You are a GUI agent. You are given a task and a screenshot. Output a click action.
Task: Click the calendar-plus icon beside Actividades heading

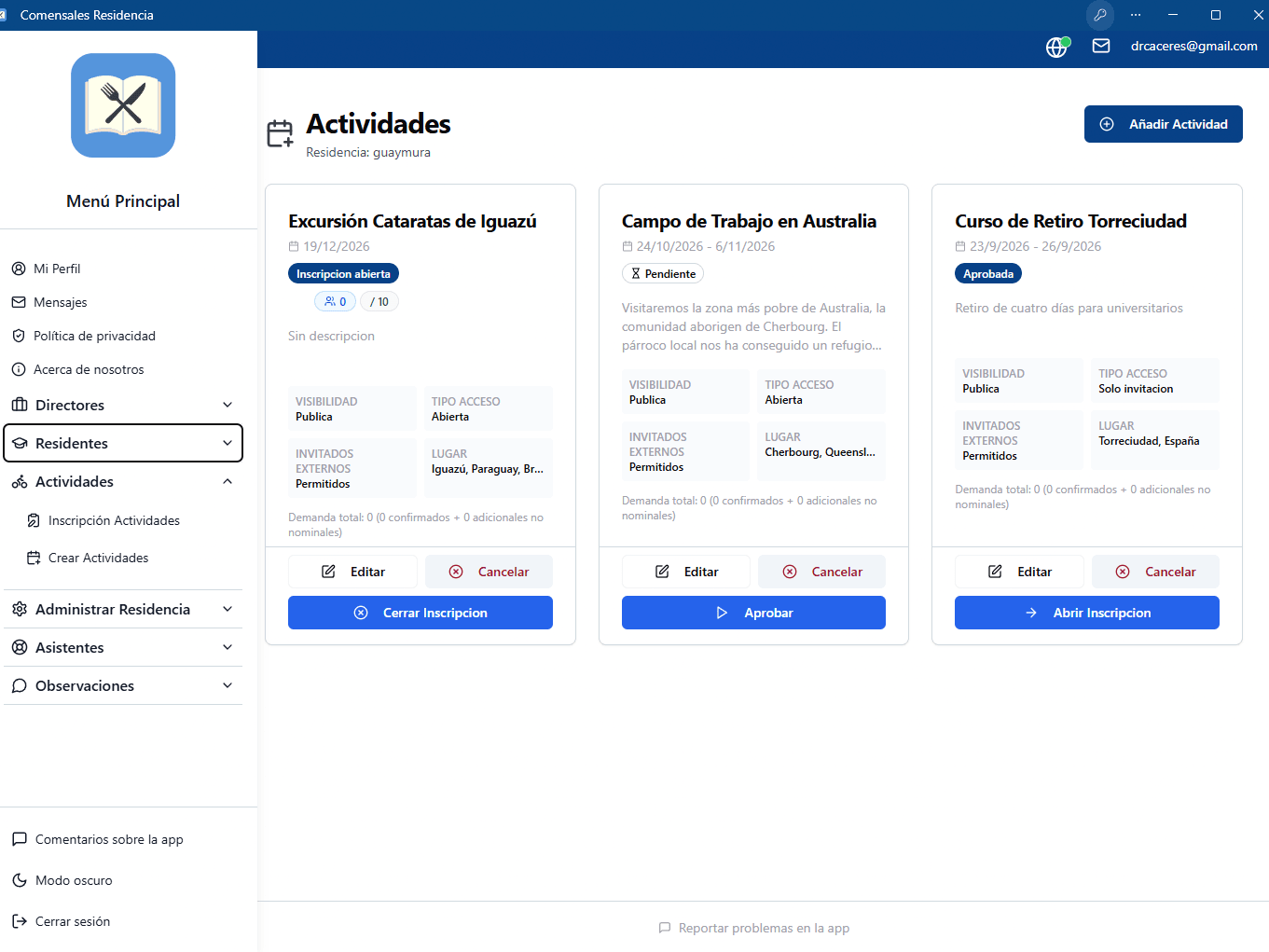281,133
